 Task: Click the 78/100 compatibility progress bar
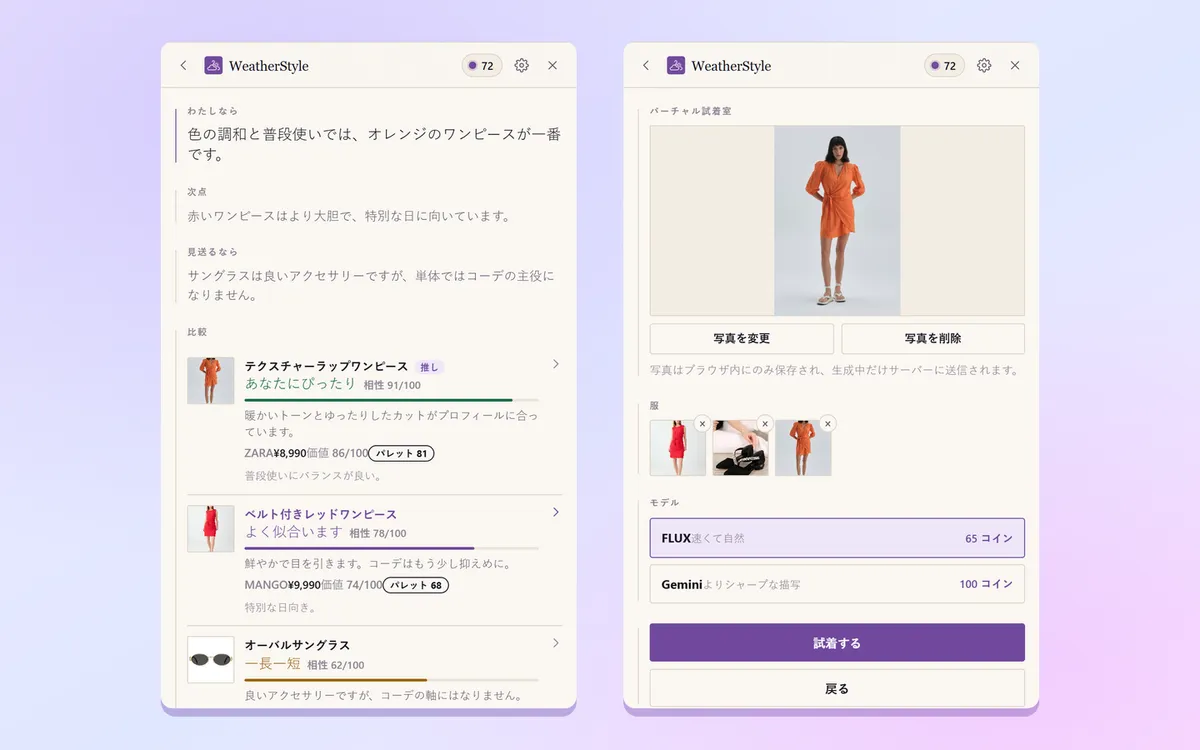[392, 548]
